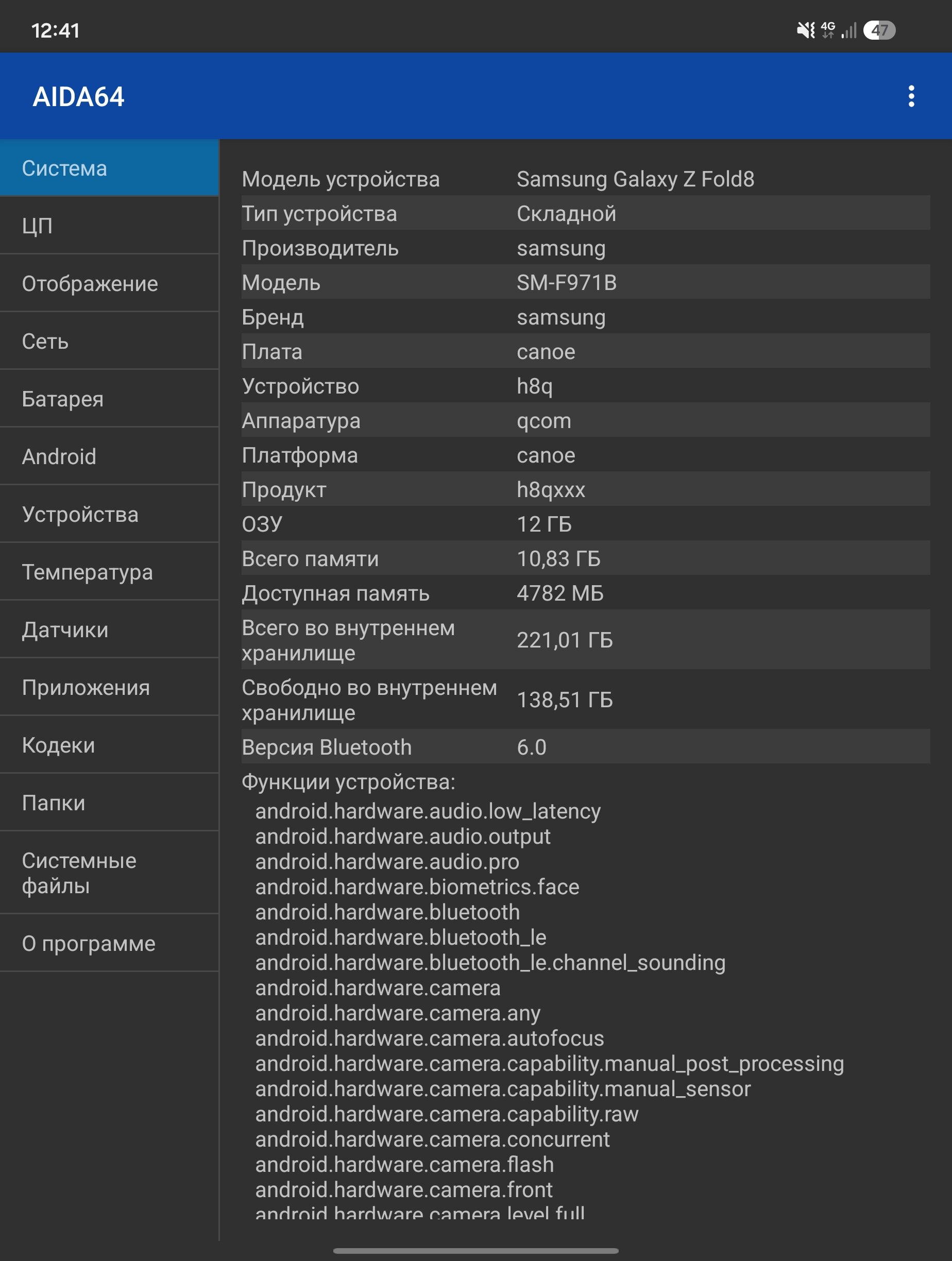The height and width of the screenshot is (1261, 952).
Task: Tap the value Складной
Action: point(566,214)
